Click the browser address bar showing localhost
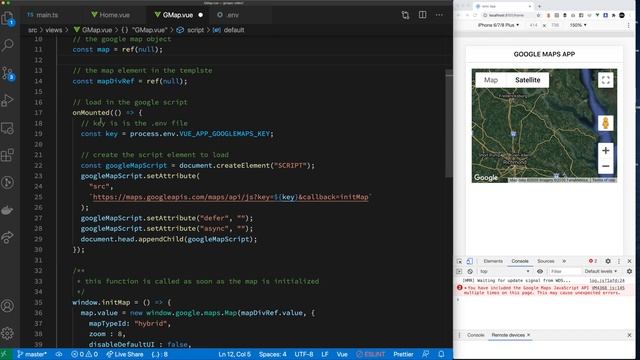 pyautogui.click(x=510, y=15)
